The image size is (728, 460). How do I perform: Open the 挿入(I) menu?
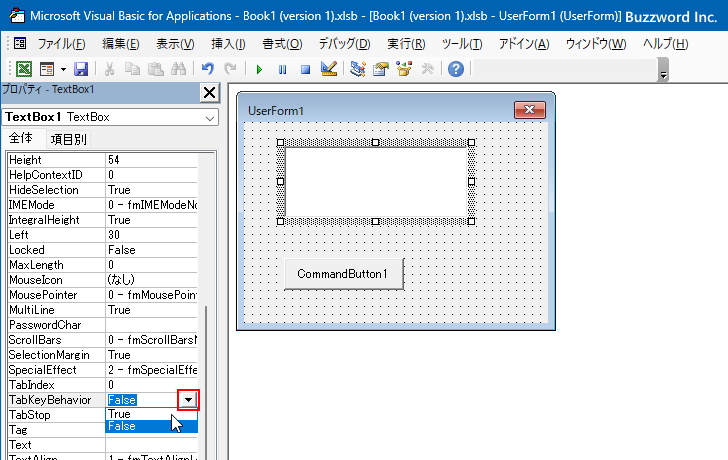coord(228,44)
